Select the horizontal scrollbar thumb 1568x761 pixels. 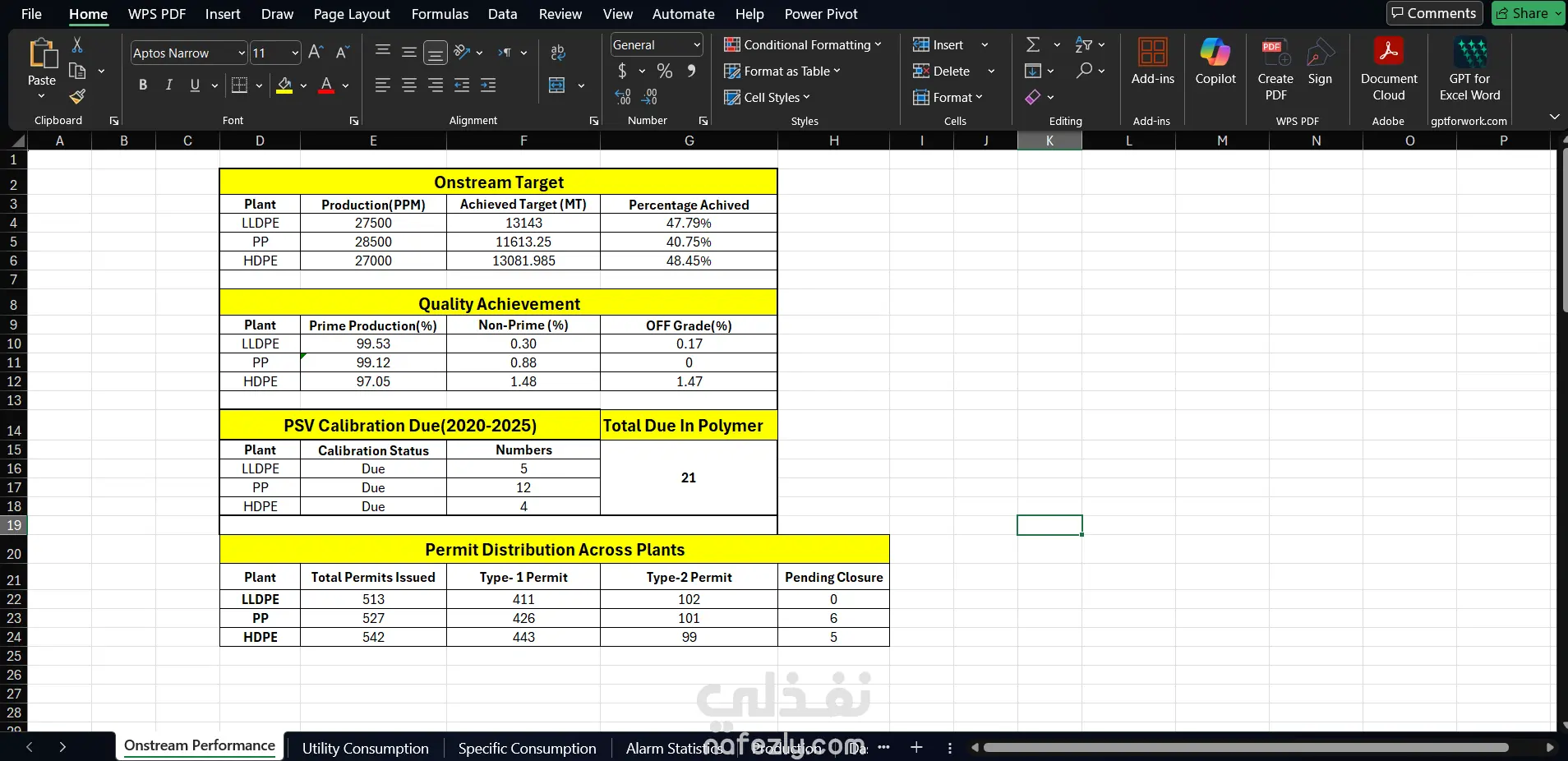1246,747
